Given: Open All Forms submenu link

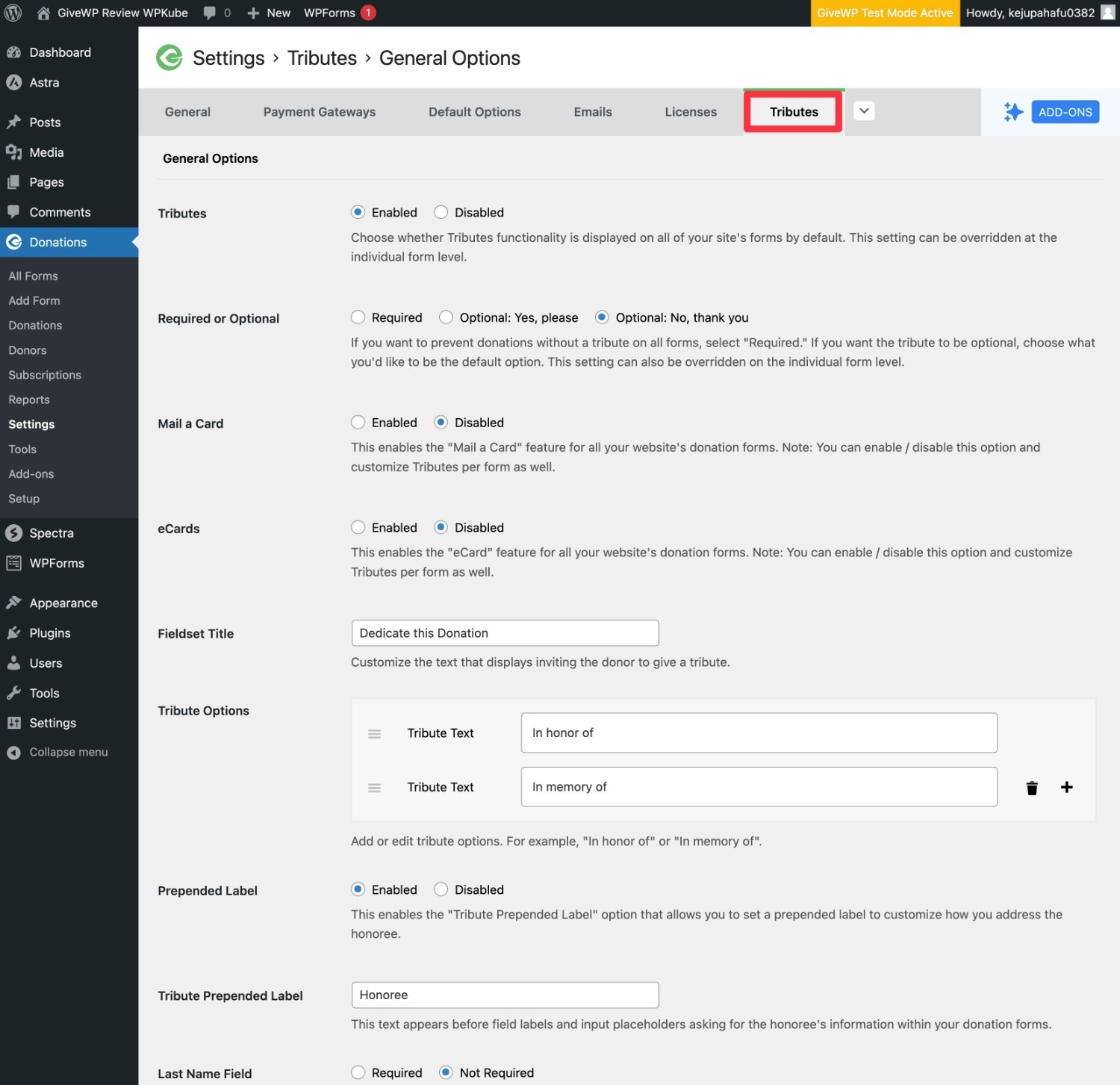Looking at the screenshot, I should (x=34, y=276).
